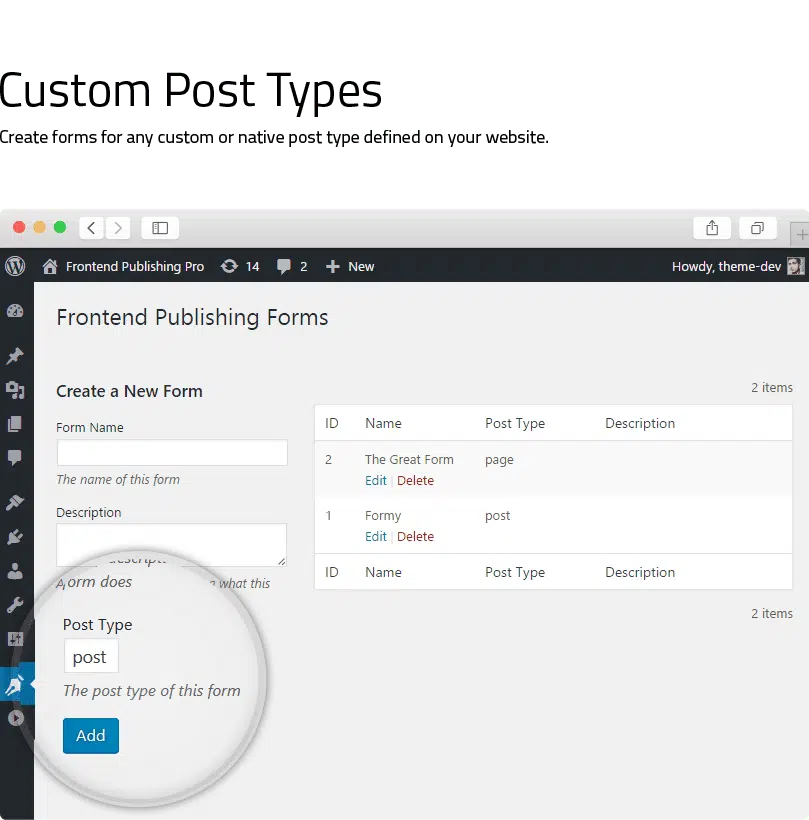This screenshot has width=809, height=820.
Task: Go back with browser back arrow
Action: click(92, 228)
